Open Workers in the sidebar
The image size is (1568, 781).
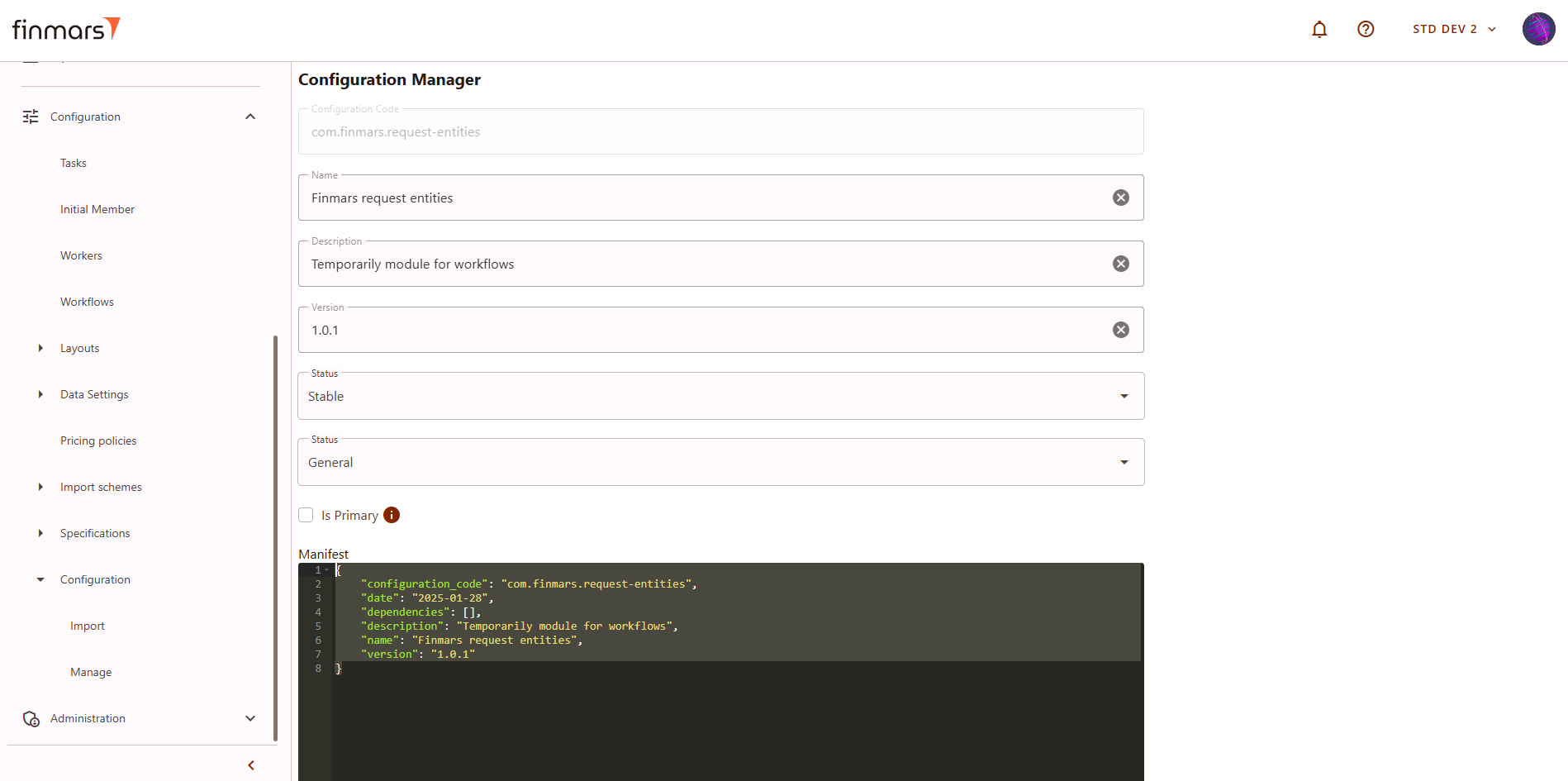(x=81, y=255)
